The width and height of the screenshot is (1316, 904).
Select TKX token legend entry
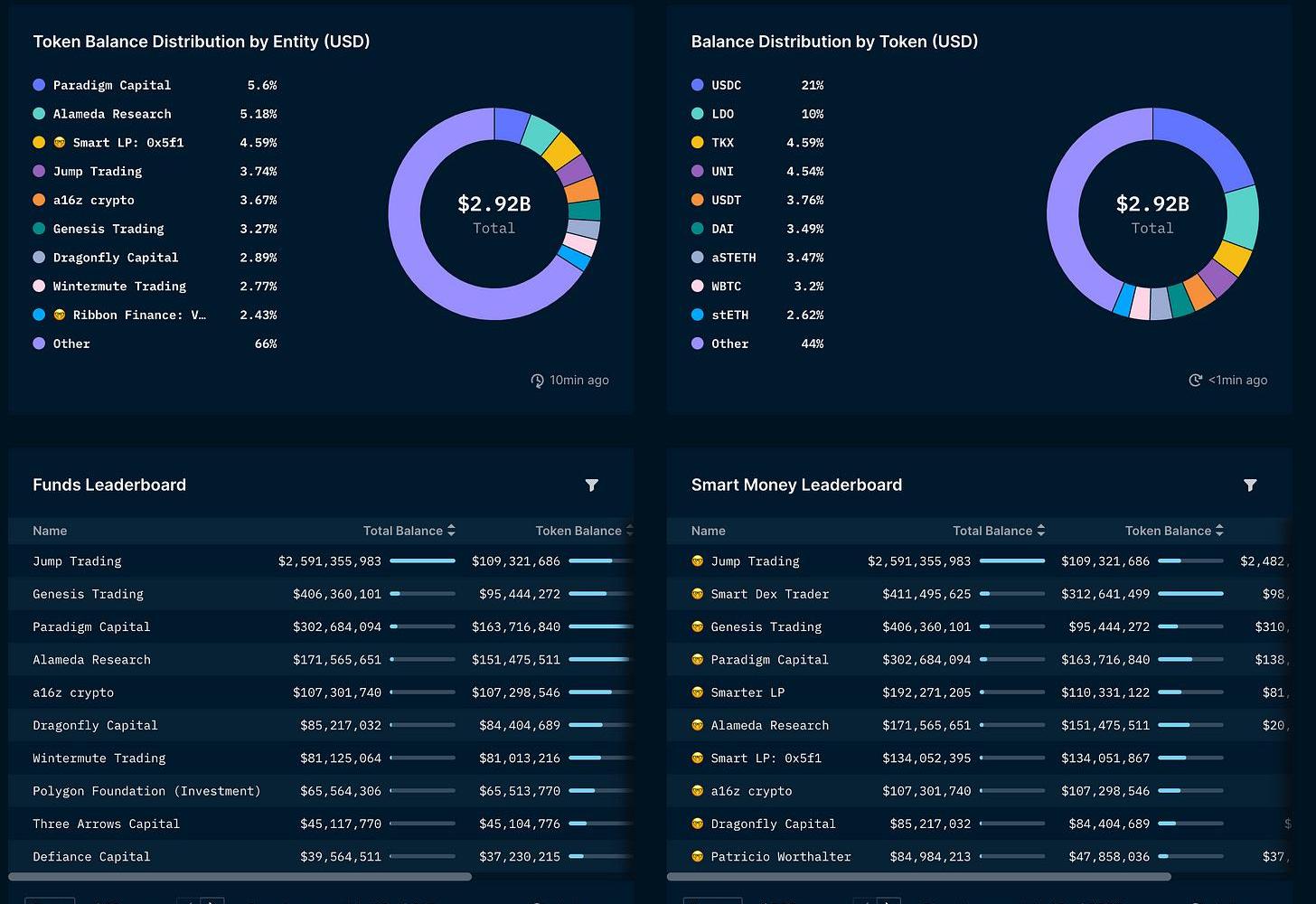pos(757,143)
